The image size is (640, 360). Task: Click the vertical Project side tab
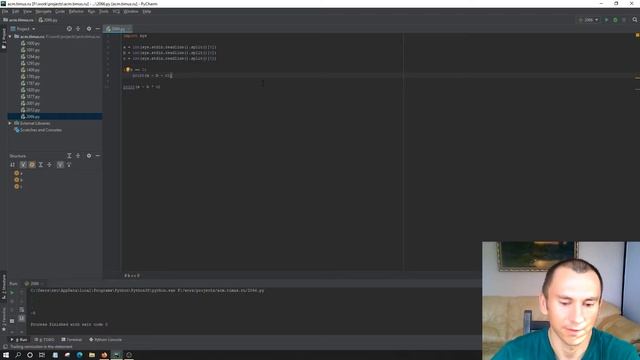[4, 39]
